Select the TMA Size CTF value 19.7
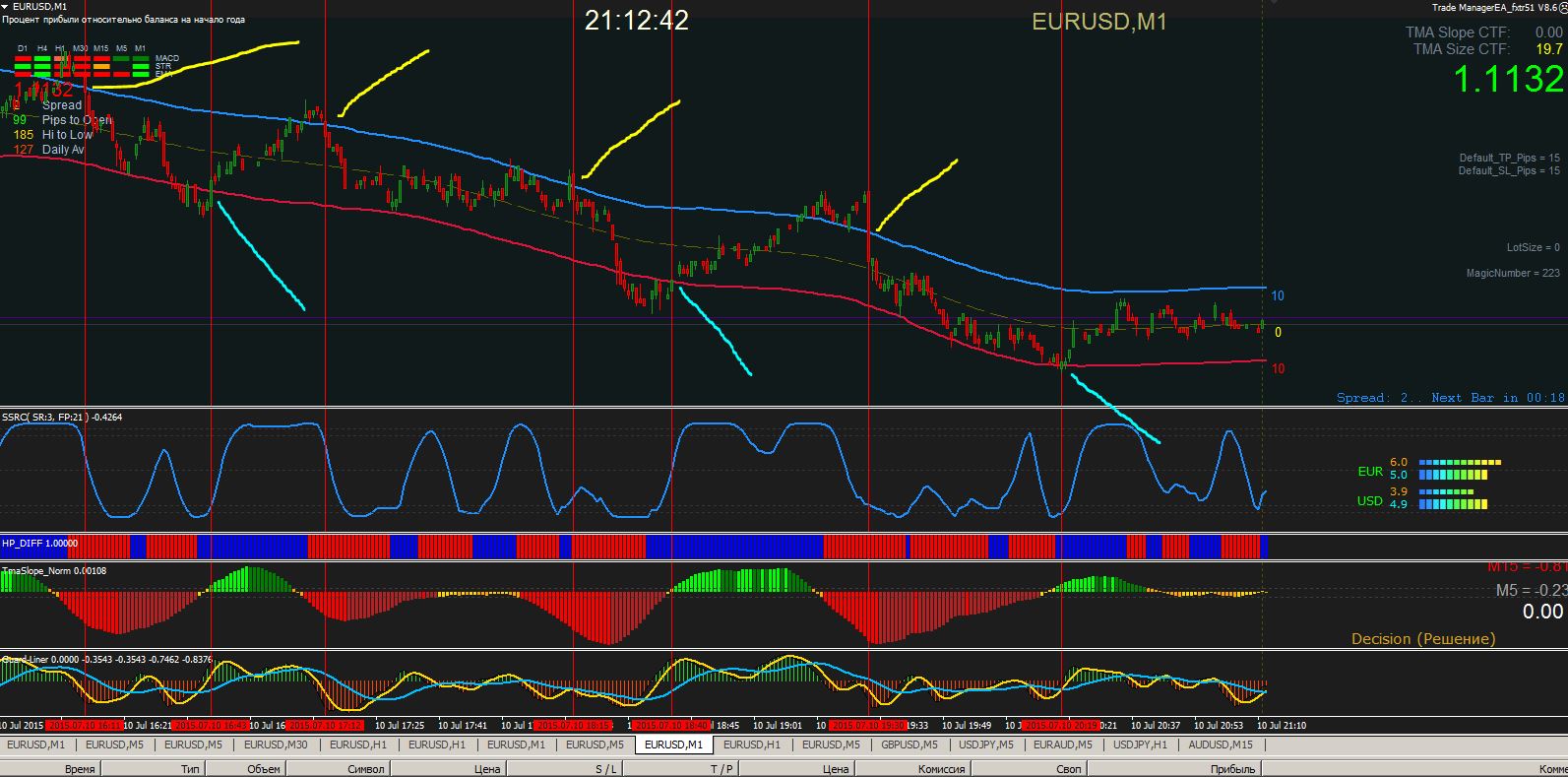Image resolution: width=1568 pixels, height=777 pixels. [1549, 49]
